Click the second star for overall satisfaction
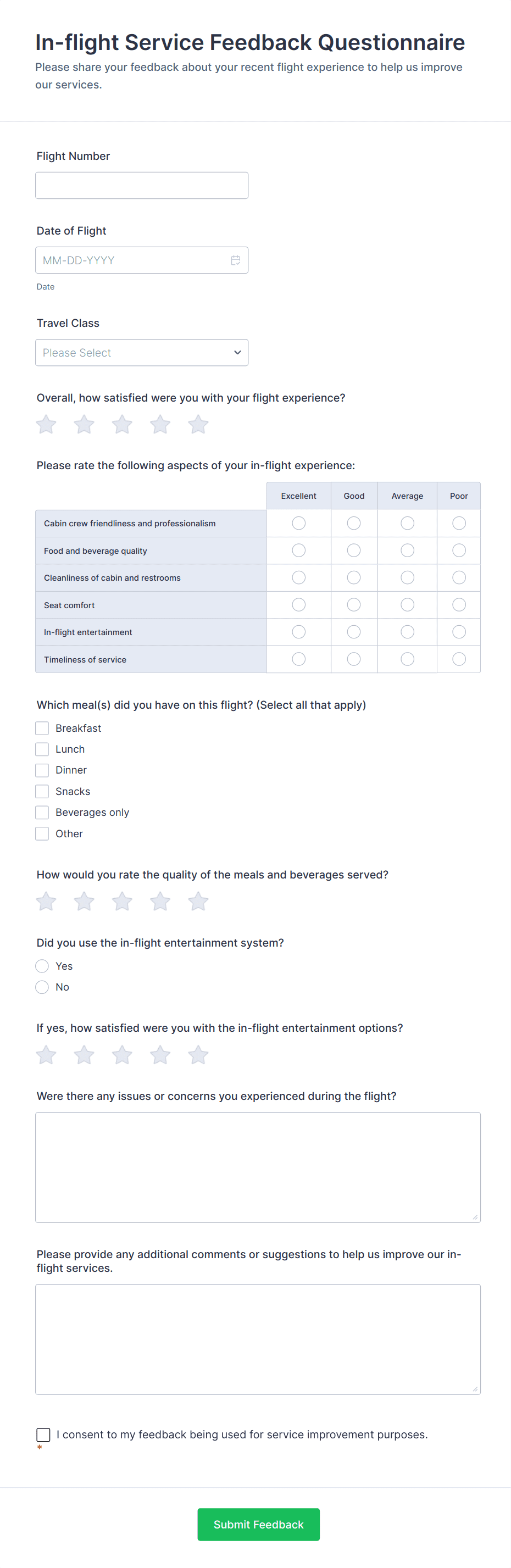The image size is (511, 1568). tap(84, 424)
